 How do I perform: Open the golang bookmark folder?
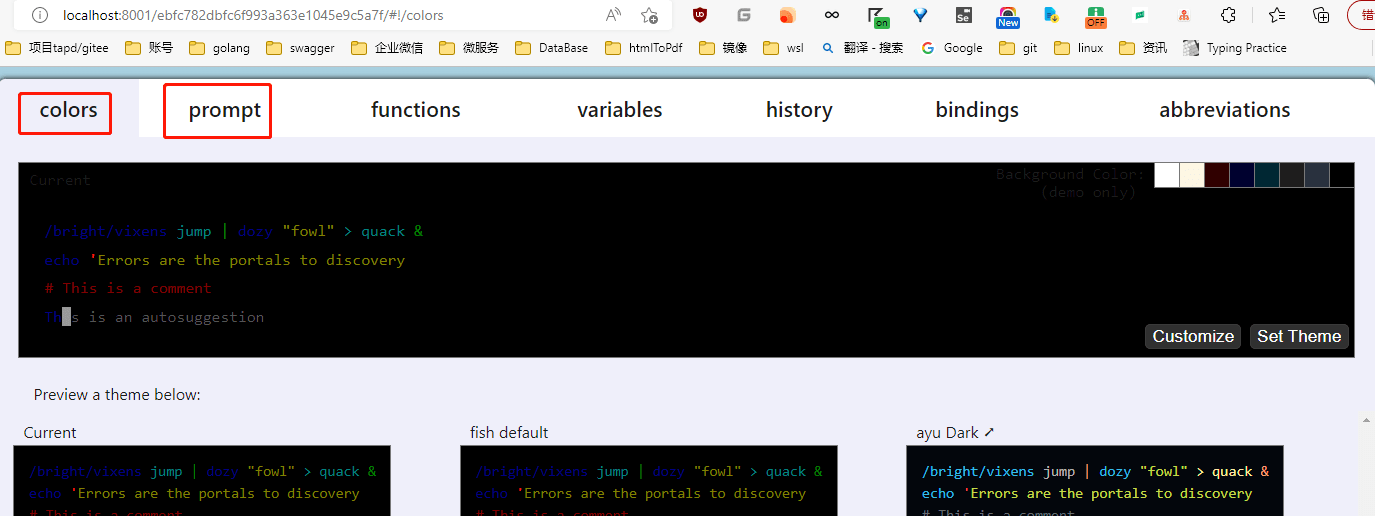(x=219, y=48)
